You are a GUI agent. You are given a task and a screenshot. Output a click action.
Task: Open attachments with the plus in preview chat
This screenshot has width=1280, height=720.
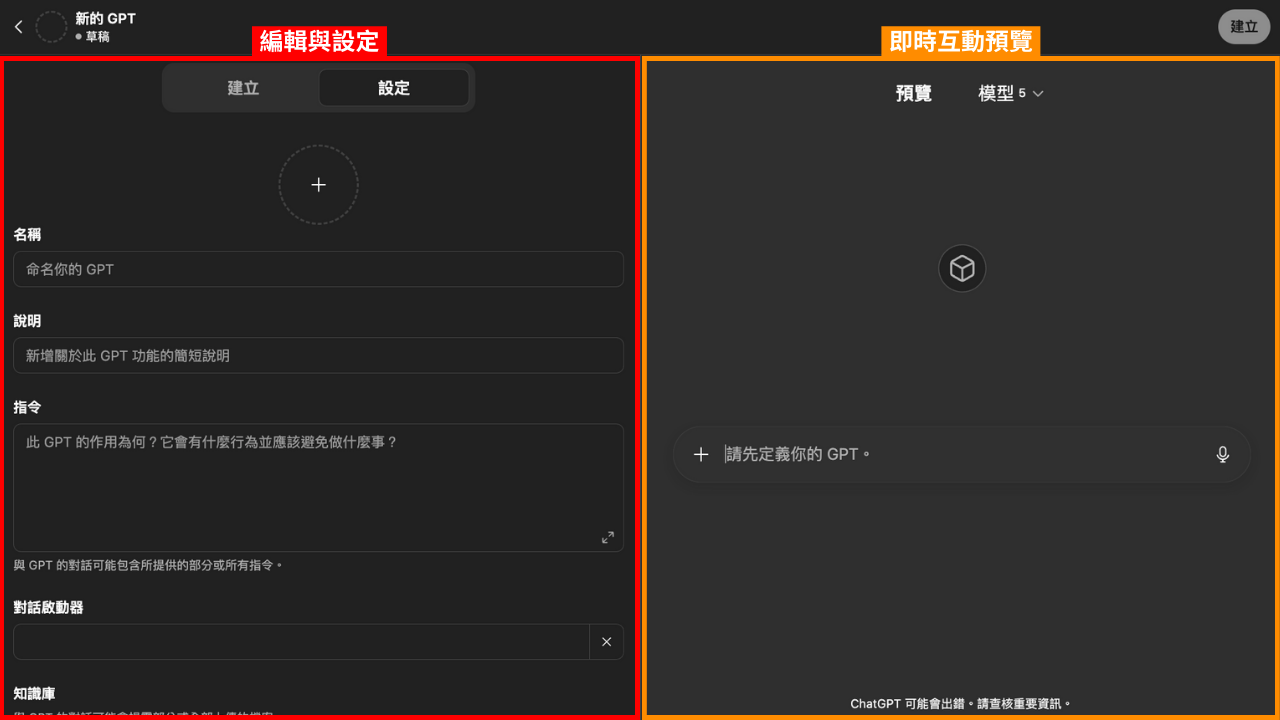(701, 454)
